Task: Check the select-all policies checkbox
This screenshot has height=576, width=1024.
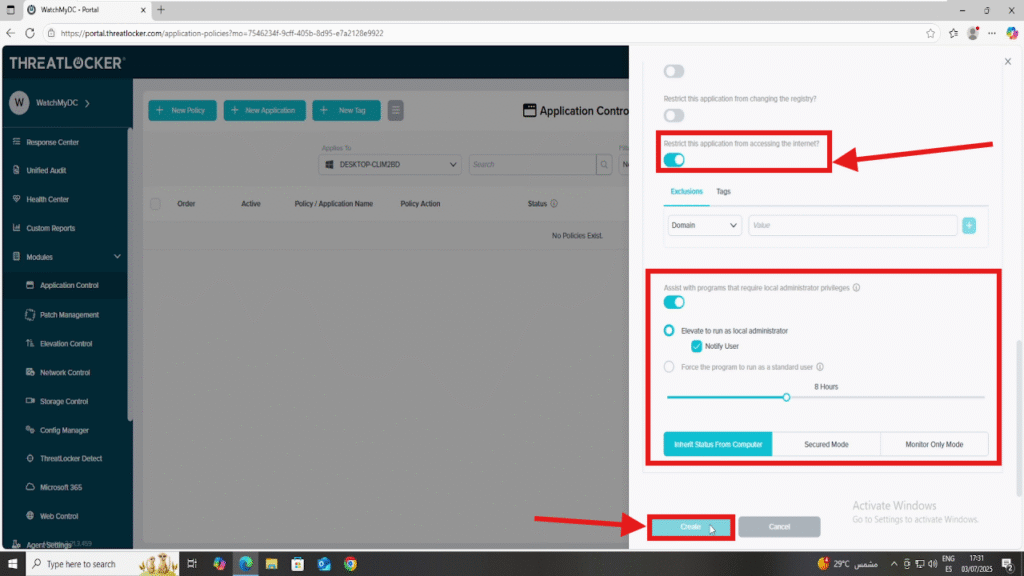Action: point(155,204)
